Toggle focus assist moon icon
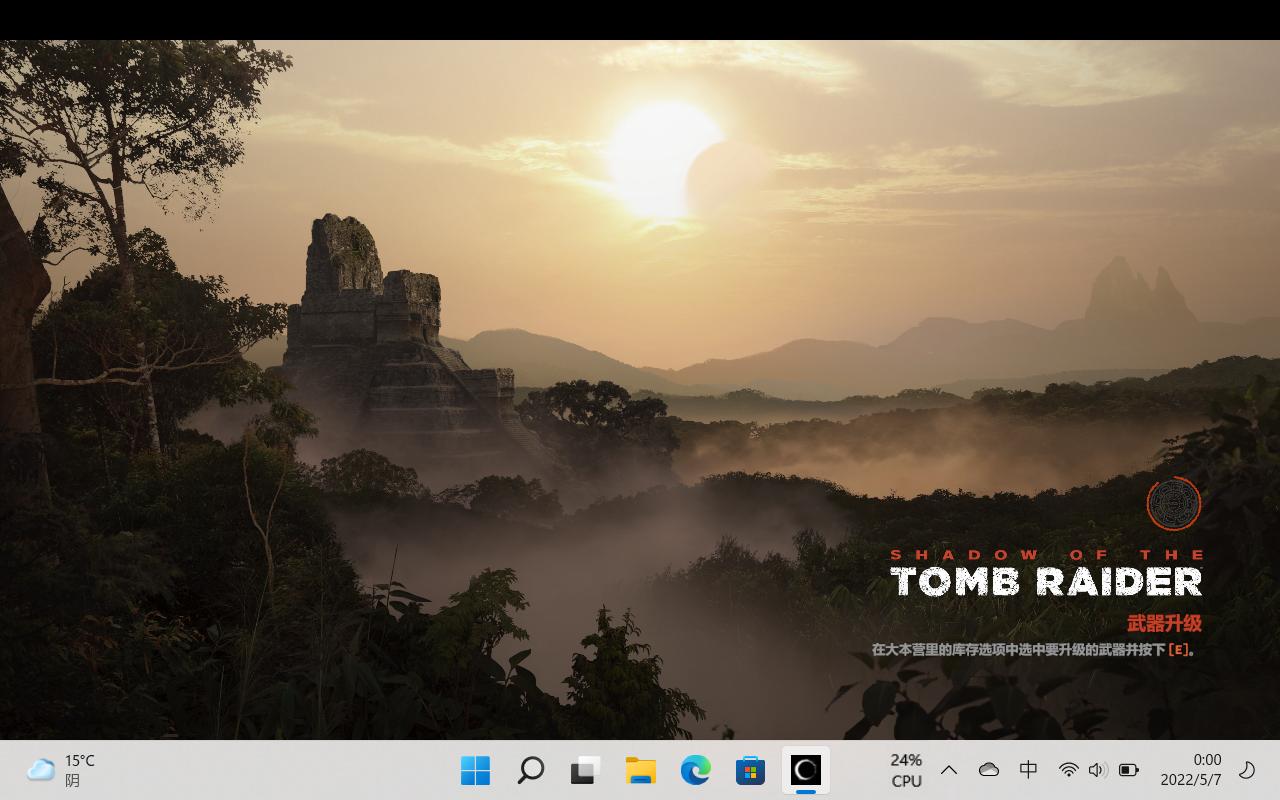Viewport: 1280px width, 800px height. [1247, 770]
